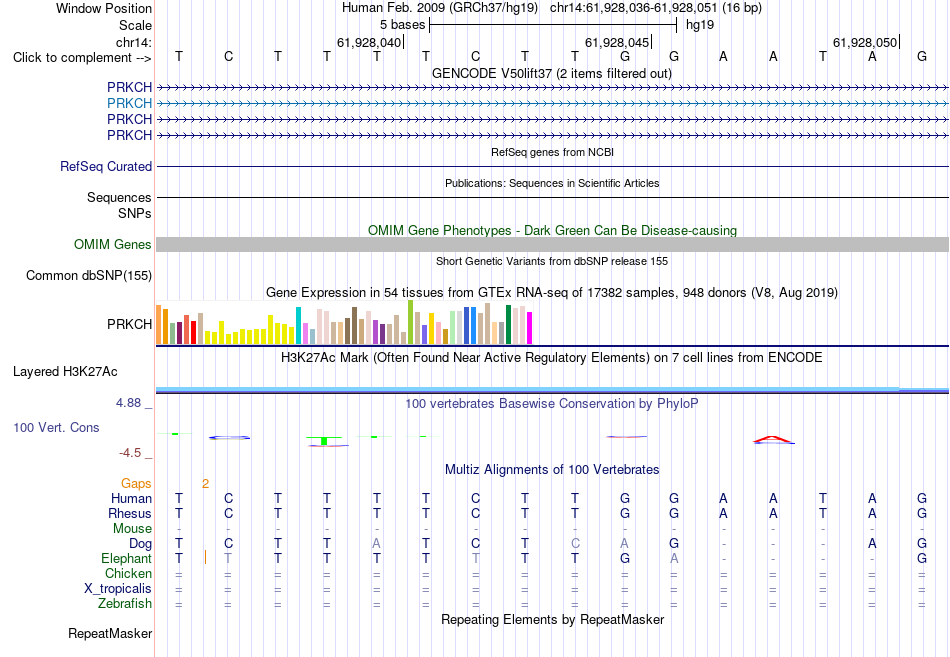Click the 61,928,050 position marker

pos(865,42)
